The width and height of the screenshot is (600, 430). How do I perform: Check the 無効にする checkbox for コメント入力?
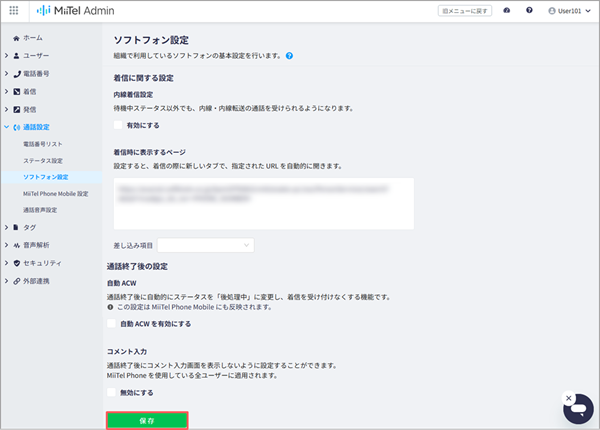[x=111, y=393]
